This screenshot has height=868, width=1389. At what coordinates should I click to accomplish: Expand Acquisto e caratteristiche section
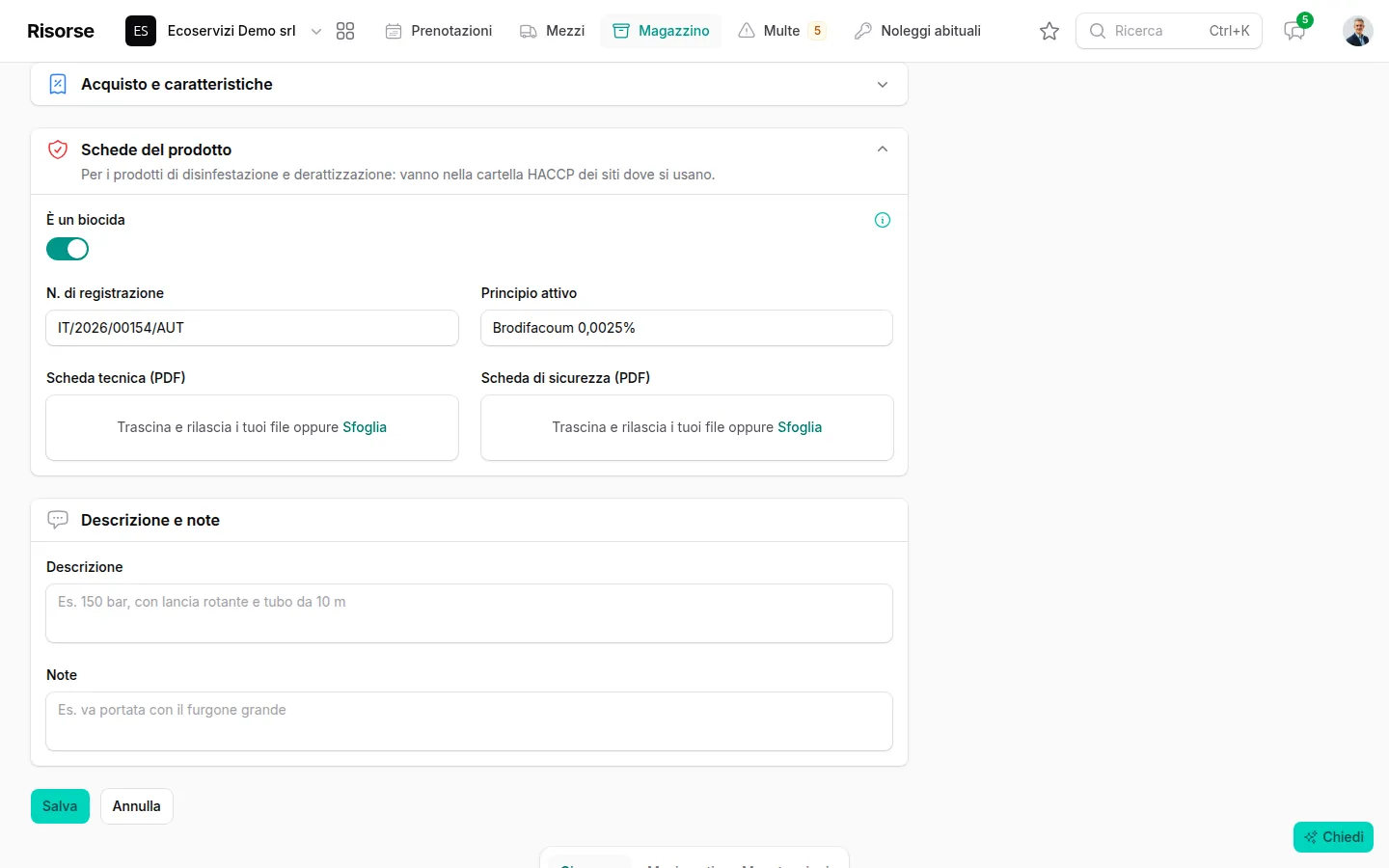click(x=469, y=84)
